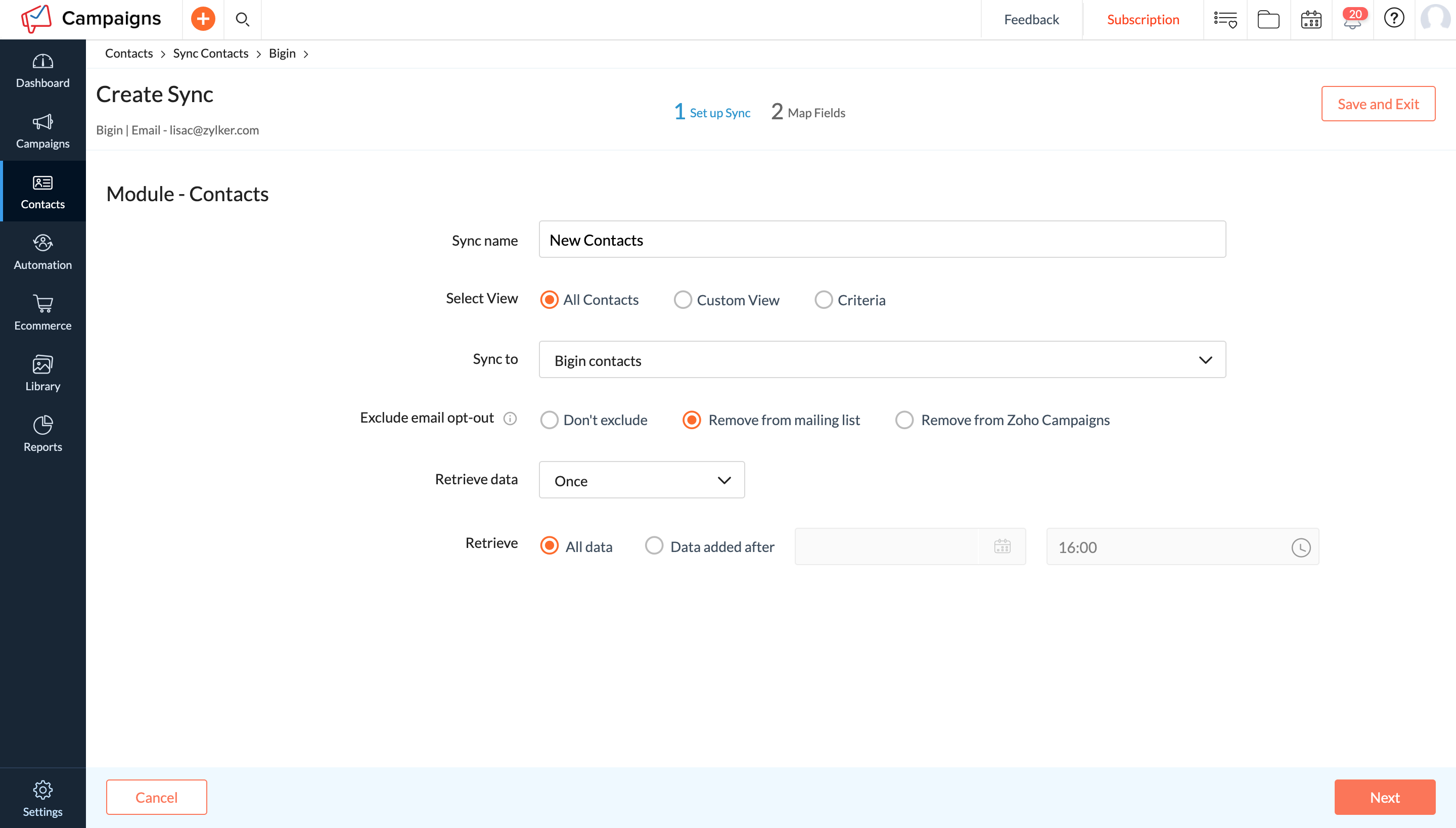This screenshot has height=828, width=1456.
Task: Open Settings gear in sidebar
Action: pos(42,799)
